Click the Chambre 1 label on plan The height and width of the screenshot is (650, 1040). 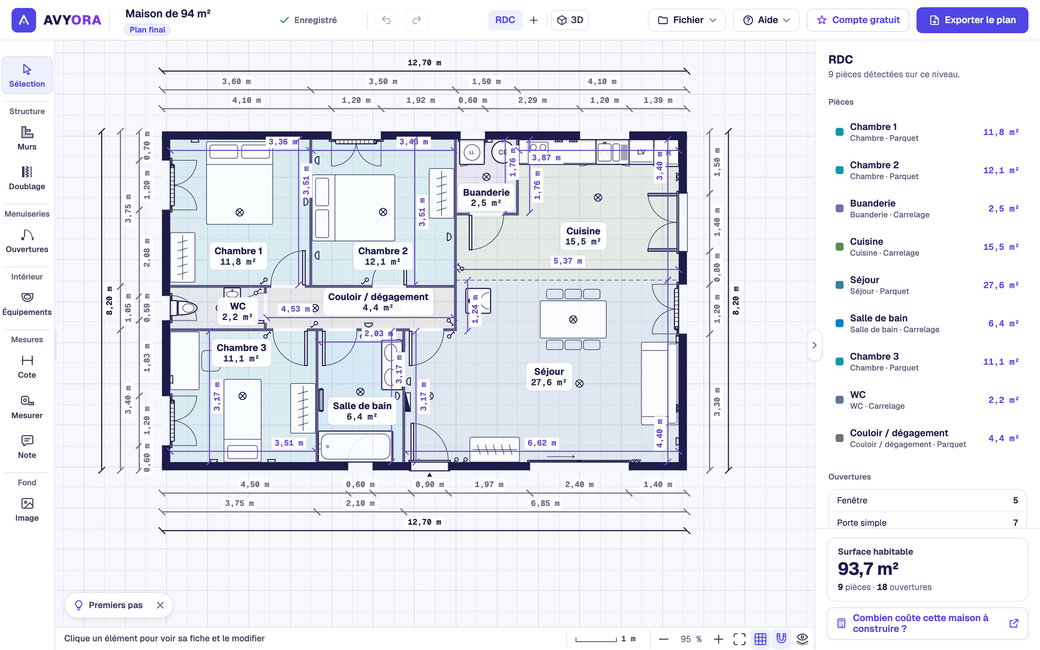(238, 256)
